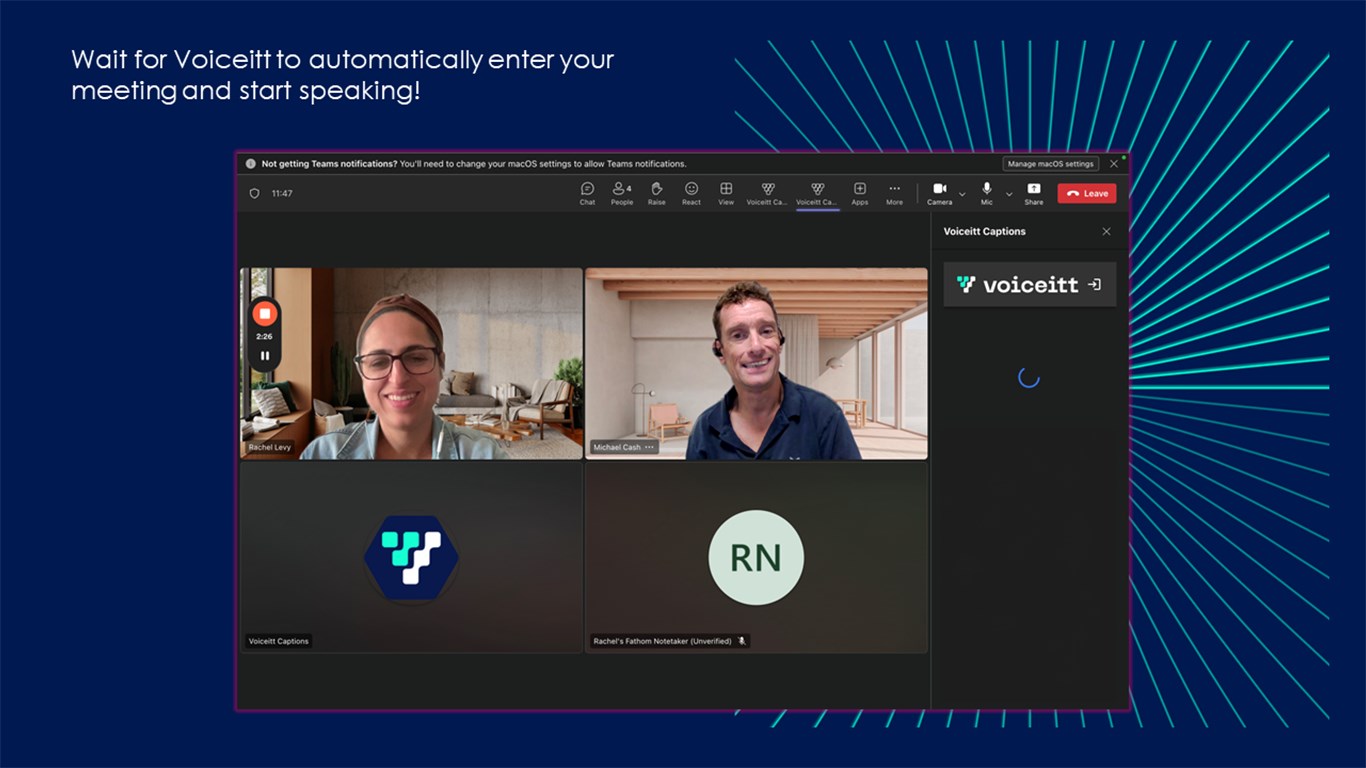Stop the recording with the red button
Image resolution: width=1366 pixels, height=768 pixels.
pyautogui.click(x=265, y=314)
